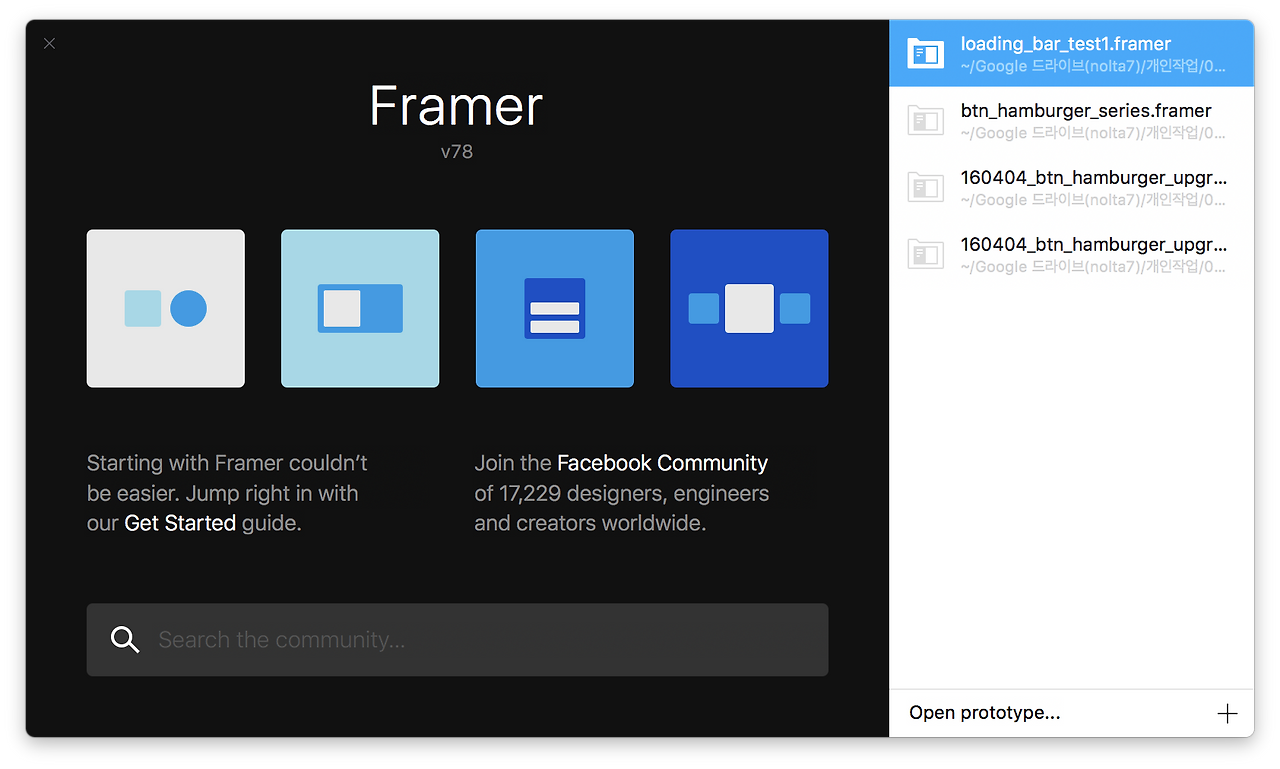The width and height of the screenshot is (1280, 769).
Task: Close the Framer welcome window
Action: tap(50, 44)
